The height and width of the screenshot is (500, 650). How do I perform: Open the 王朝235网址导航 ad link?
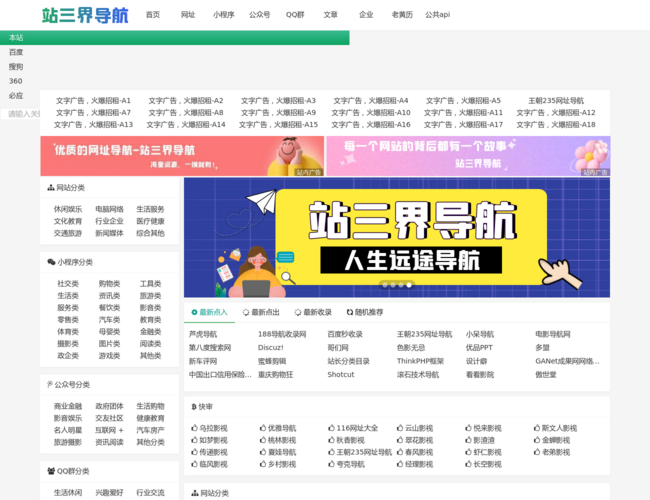coord(556,100)
